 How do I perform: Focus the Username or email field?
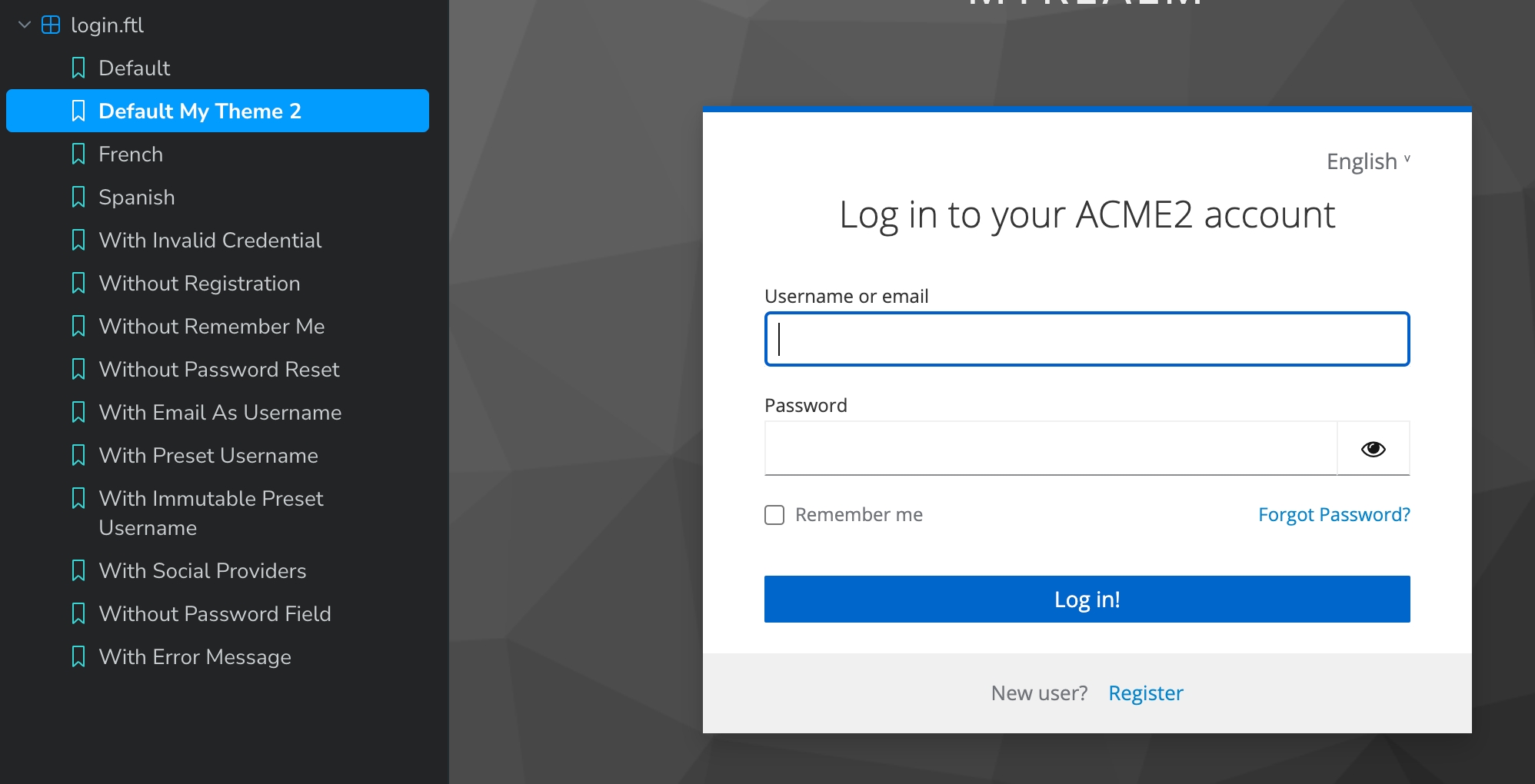[x=1086, y=339]
